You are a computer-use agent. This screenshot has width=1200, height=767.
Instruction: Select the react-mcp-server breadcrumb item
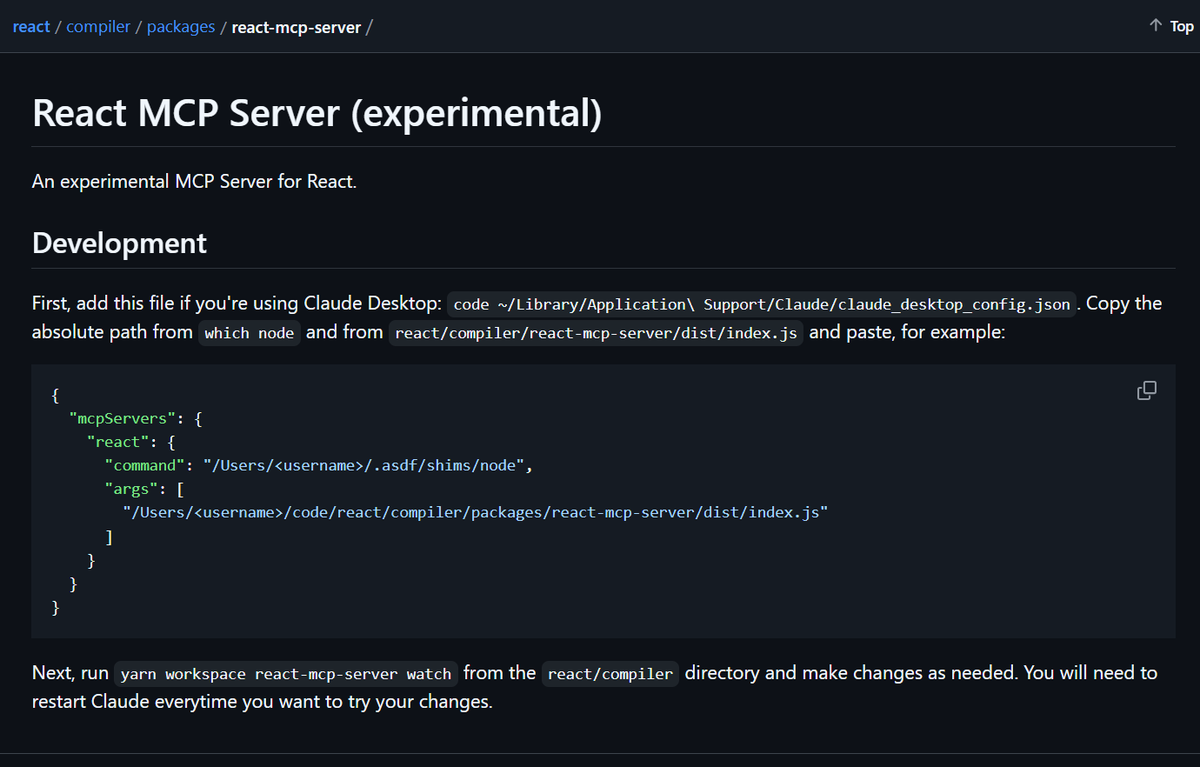coord(296,27)
